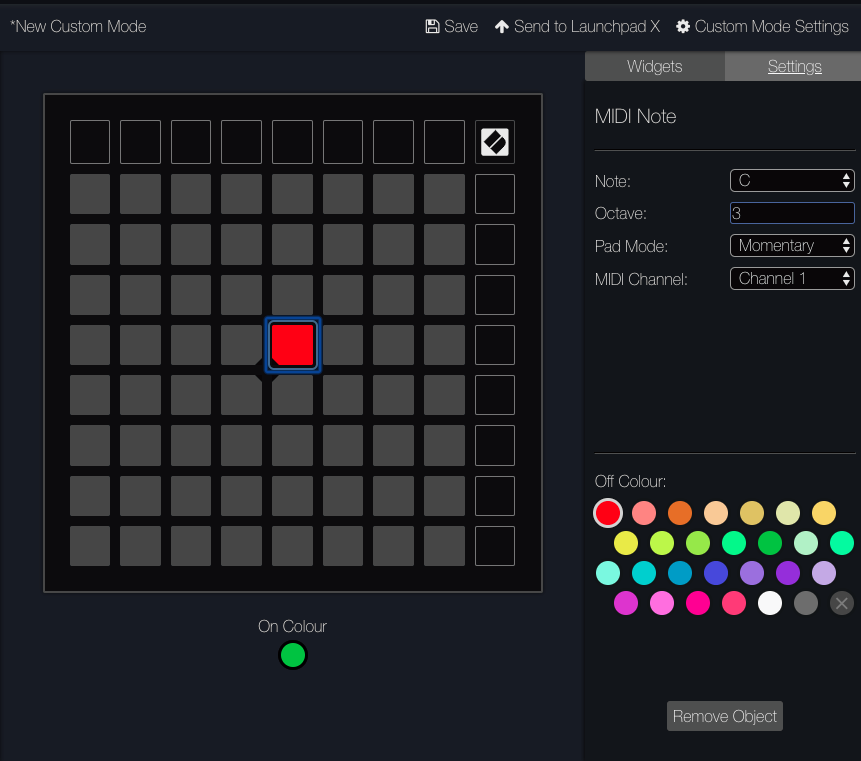Click the upload arrow Send to Launchpad X
The width and height of the screenshot is (861, 761).
[501, 26]
